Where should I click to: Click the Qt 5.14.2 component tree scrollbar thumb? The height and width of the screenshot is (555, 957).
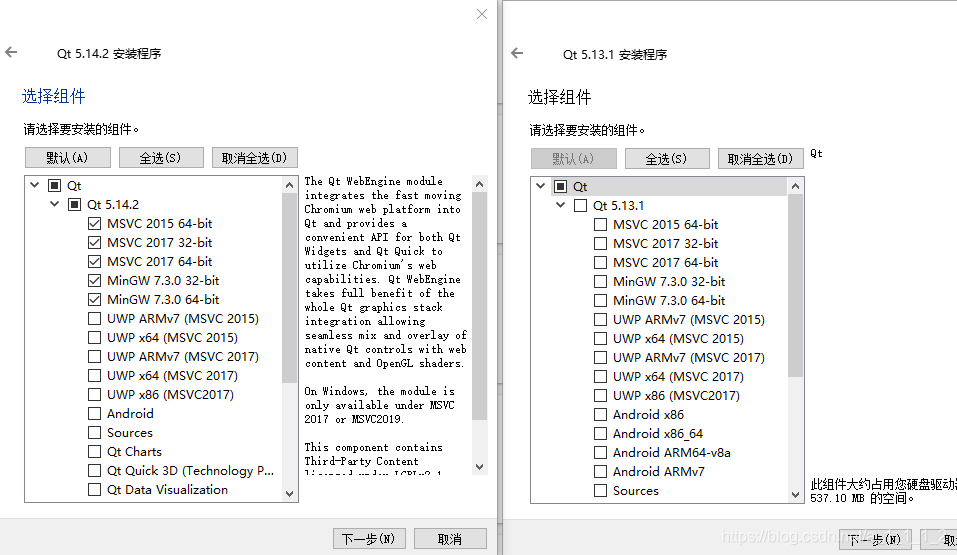pos(289,288)
